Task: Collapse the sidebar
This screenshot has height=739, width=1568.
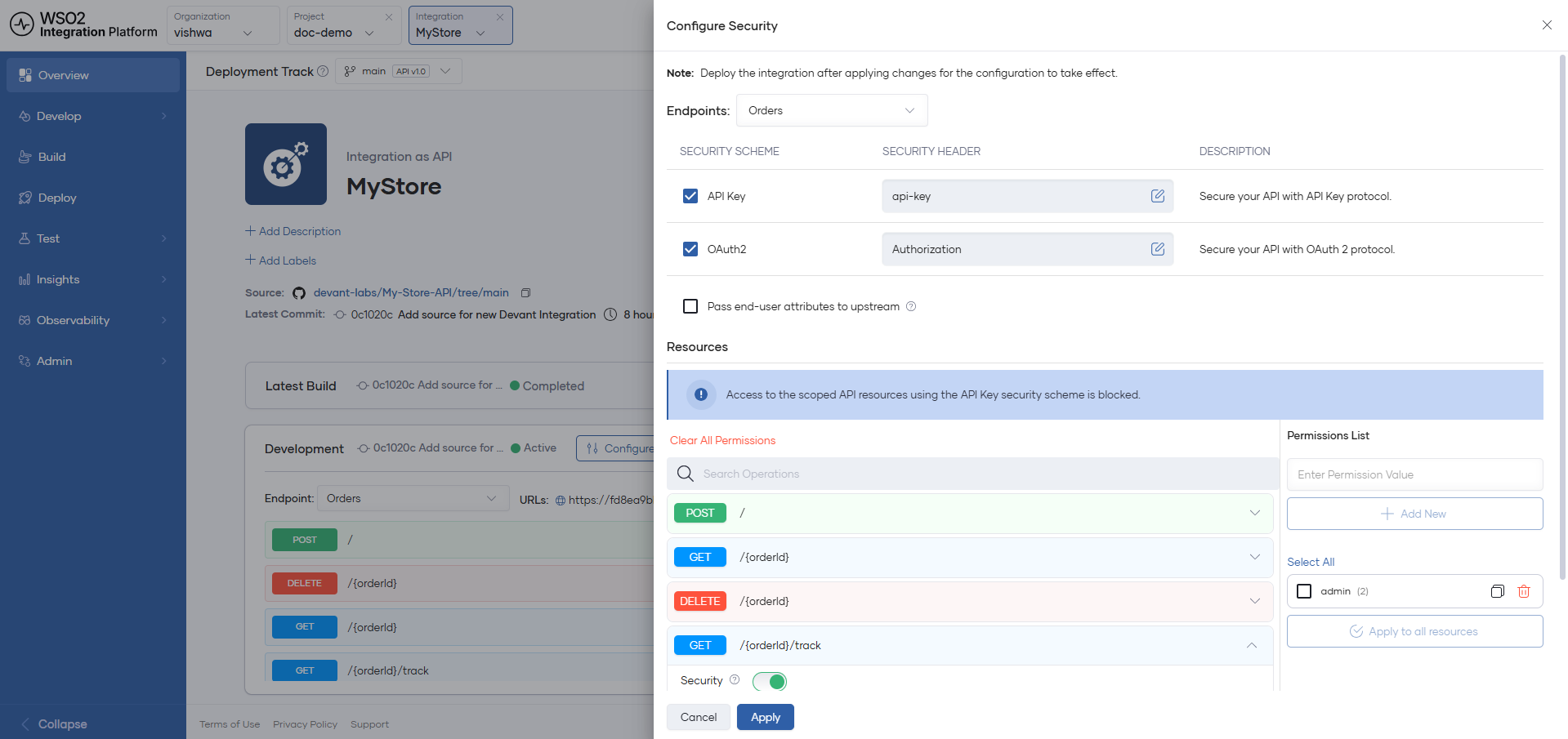Action: pos(54,723)
